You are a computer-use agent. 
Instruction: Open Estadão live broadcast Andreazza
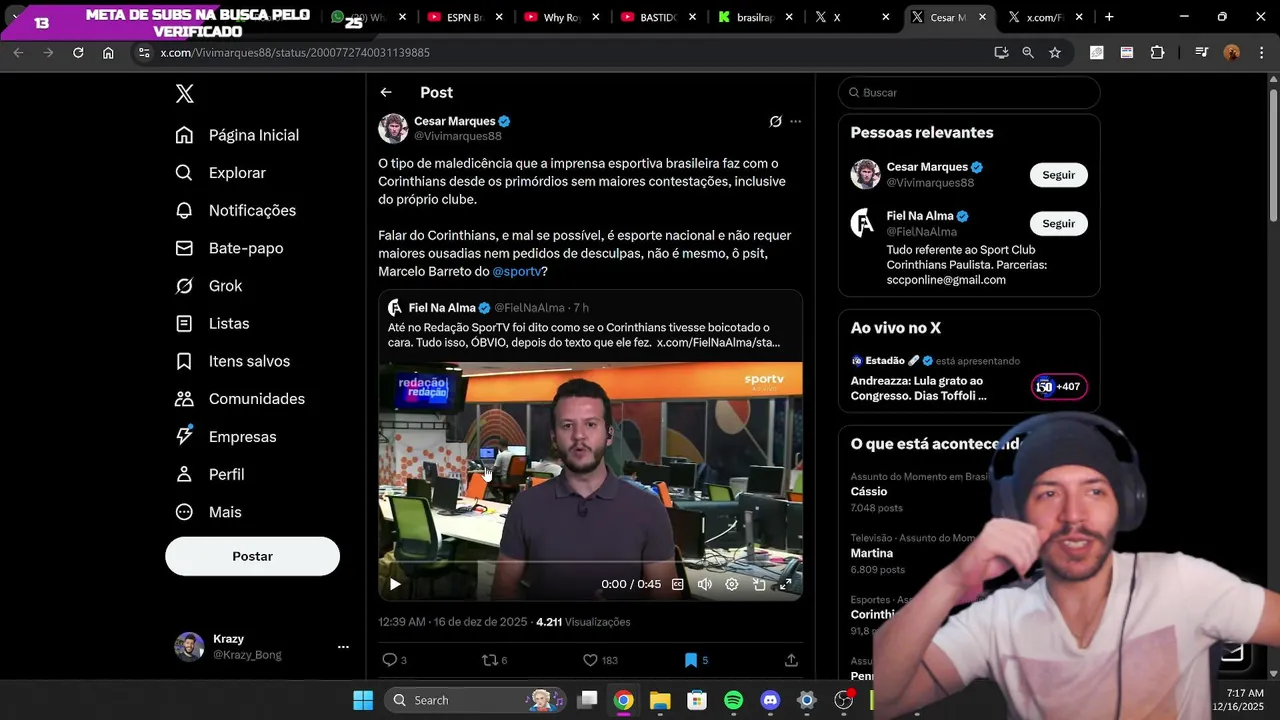click(969, 379)
